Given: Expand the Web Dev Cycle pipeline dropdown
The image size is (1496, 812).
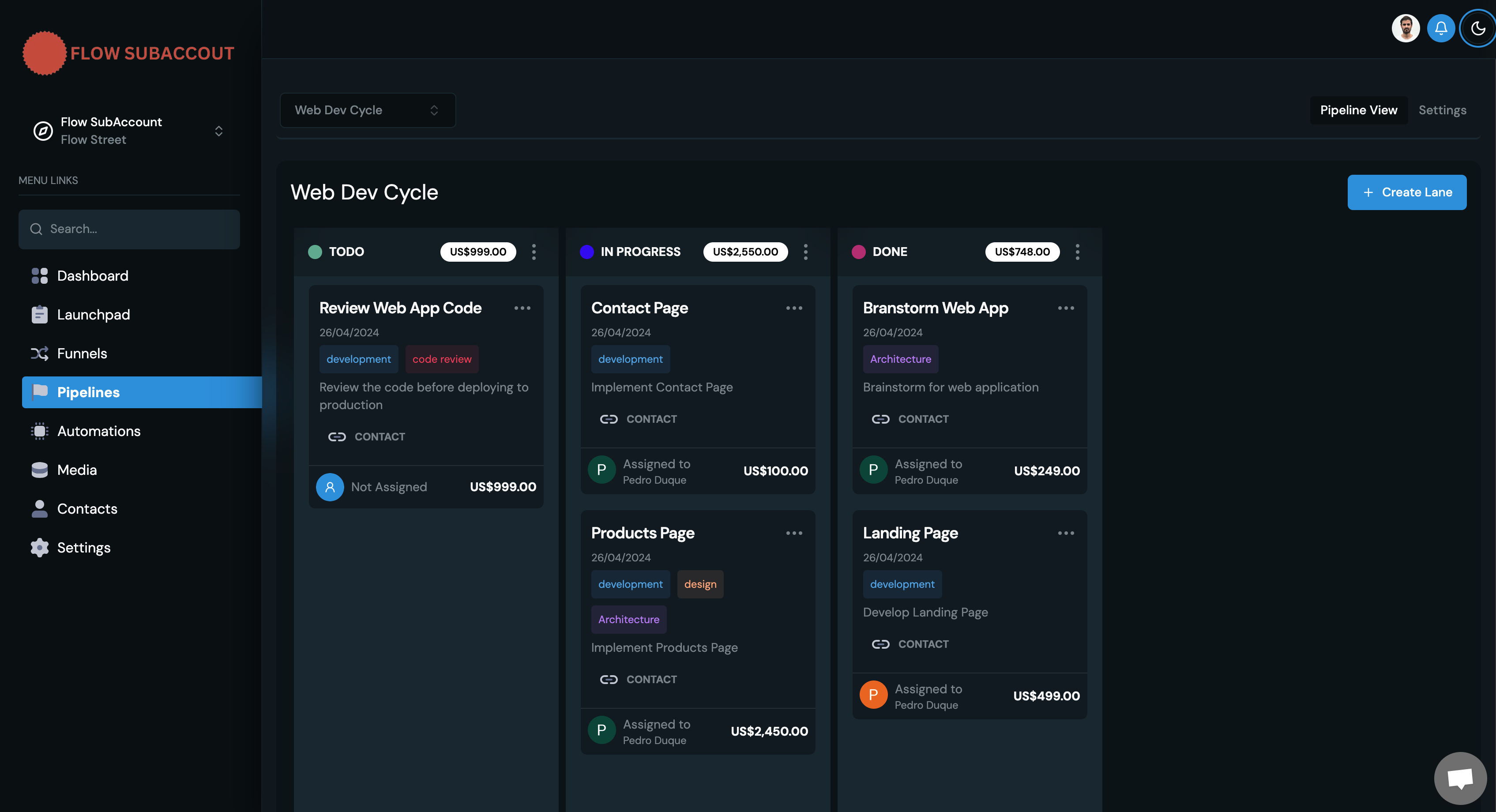Looking at the screenshot, I should (x=368, y=110).
